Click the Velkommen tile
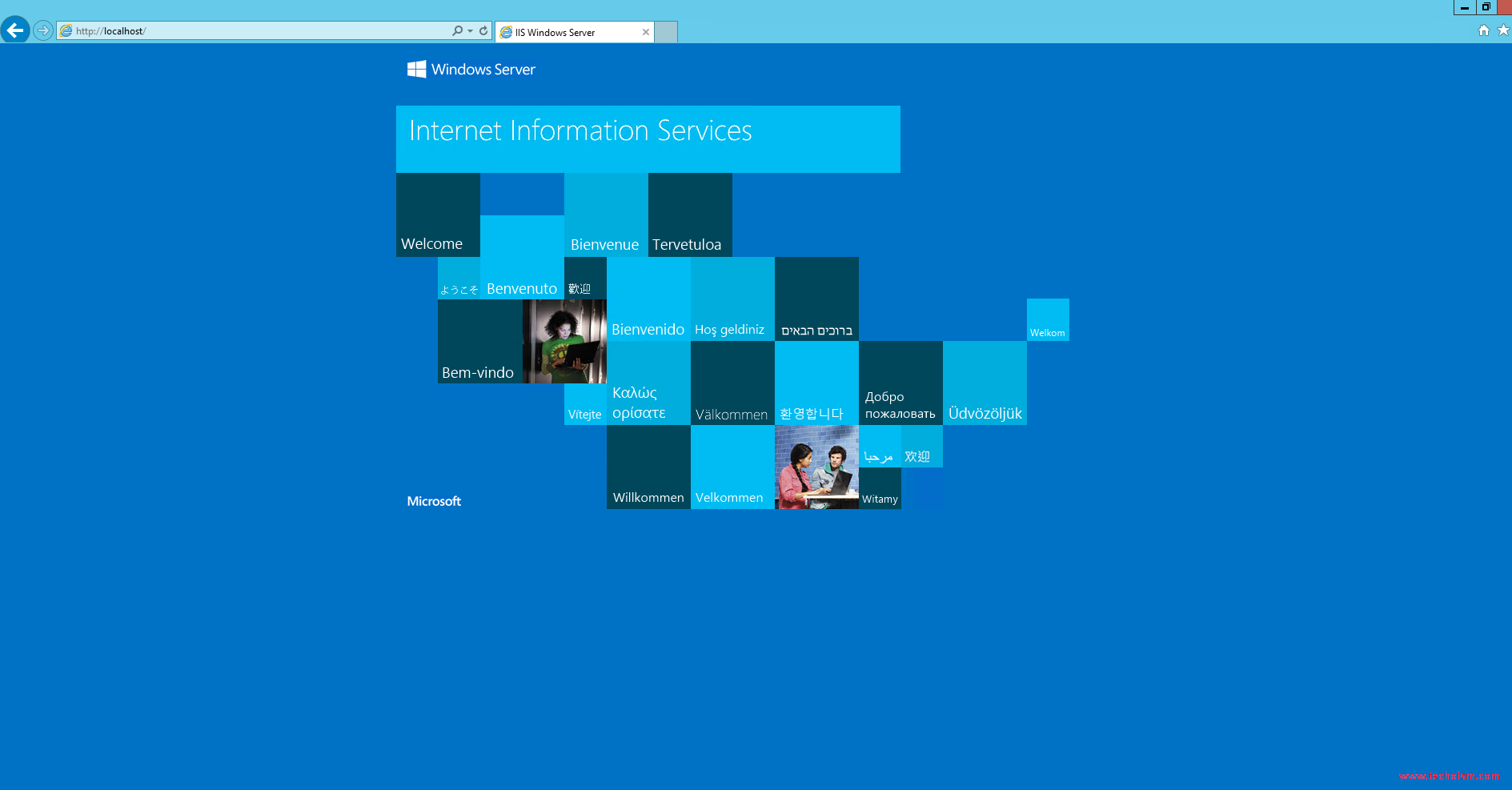The image size is (1512, 790). 732,467
